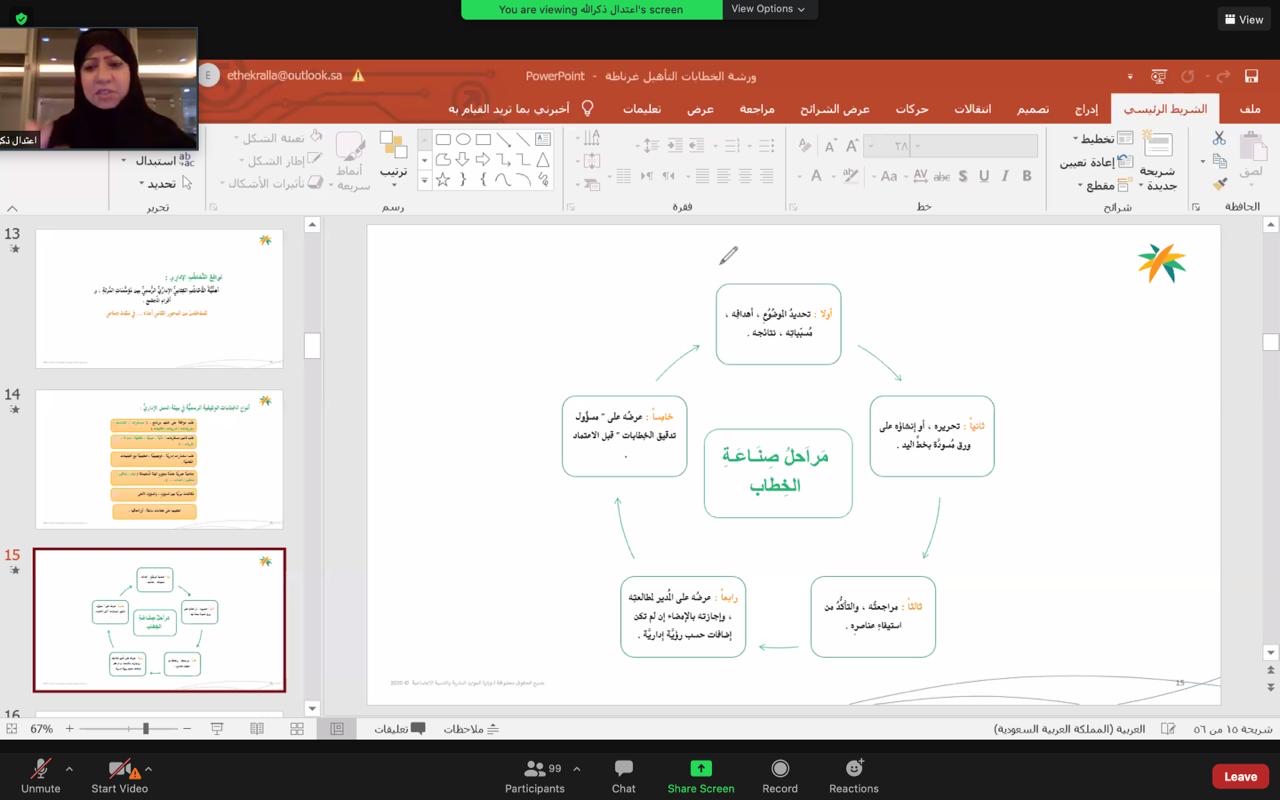Viewport: 1280px width, 800px height.
Task: Click the green Share Screen button
Action: (x=701, y=776)
